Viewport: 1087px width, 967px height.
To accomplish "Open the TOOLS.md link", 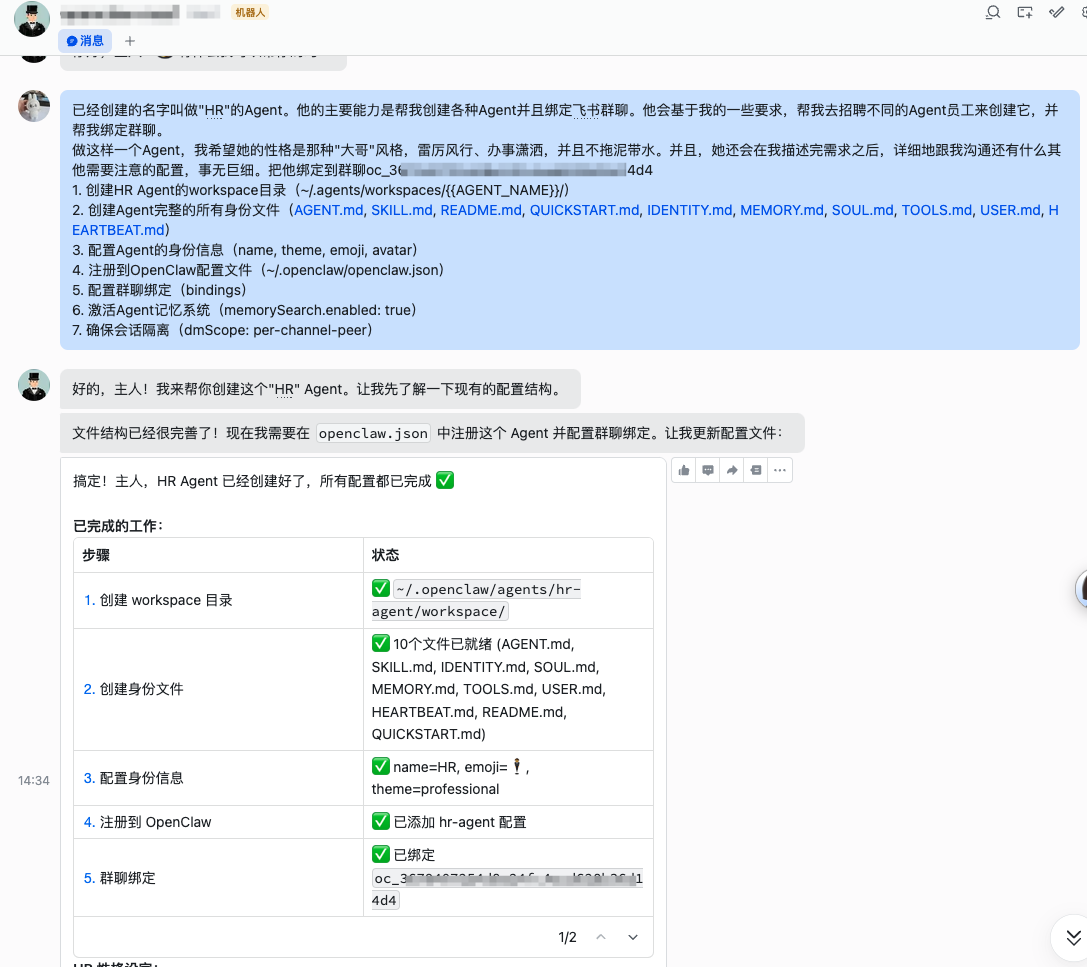I will 937,210.
